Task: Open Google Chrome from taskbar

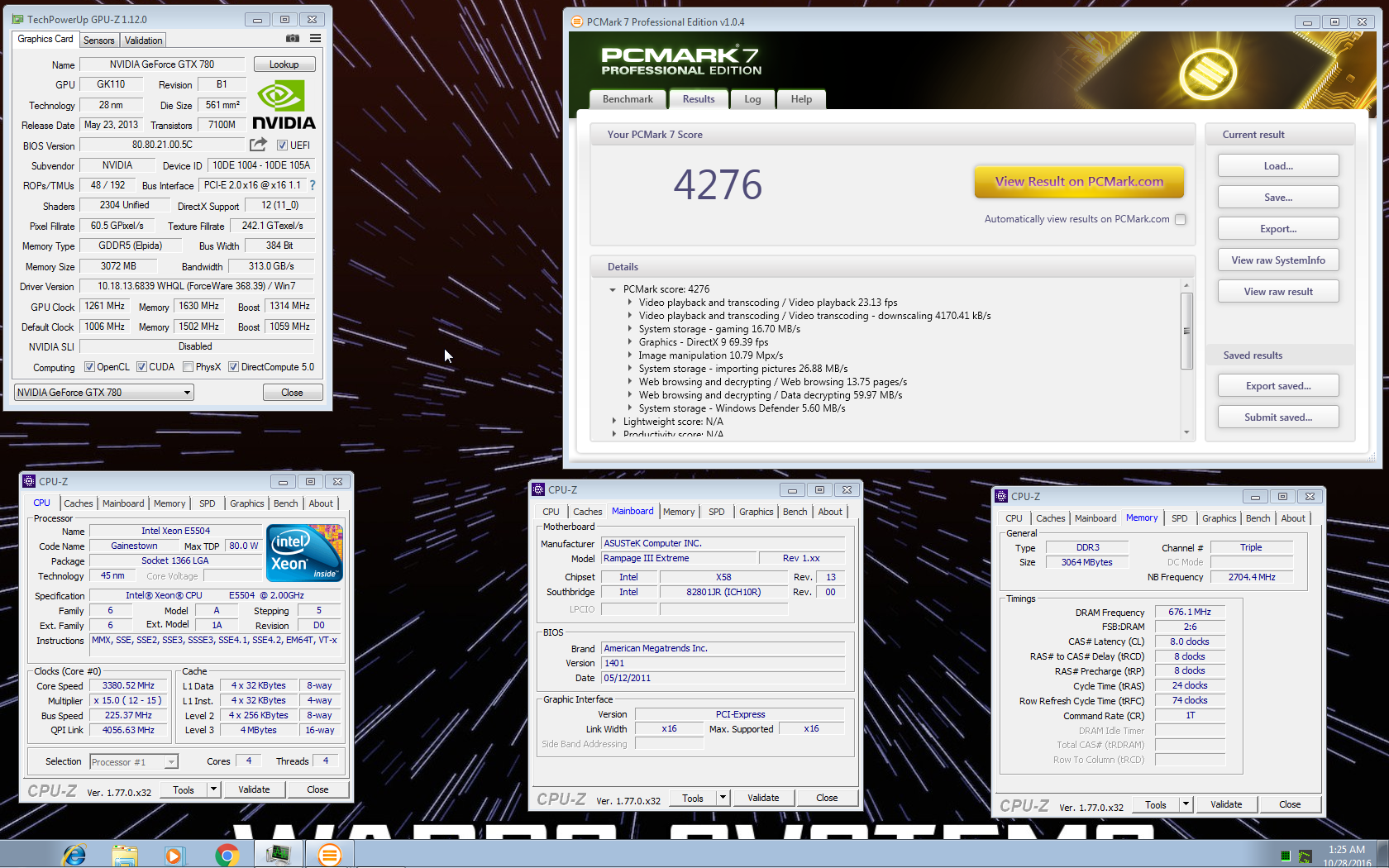Action: coord(226,855)
